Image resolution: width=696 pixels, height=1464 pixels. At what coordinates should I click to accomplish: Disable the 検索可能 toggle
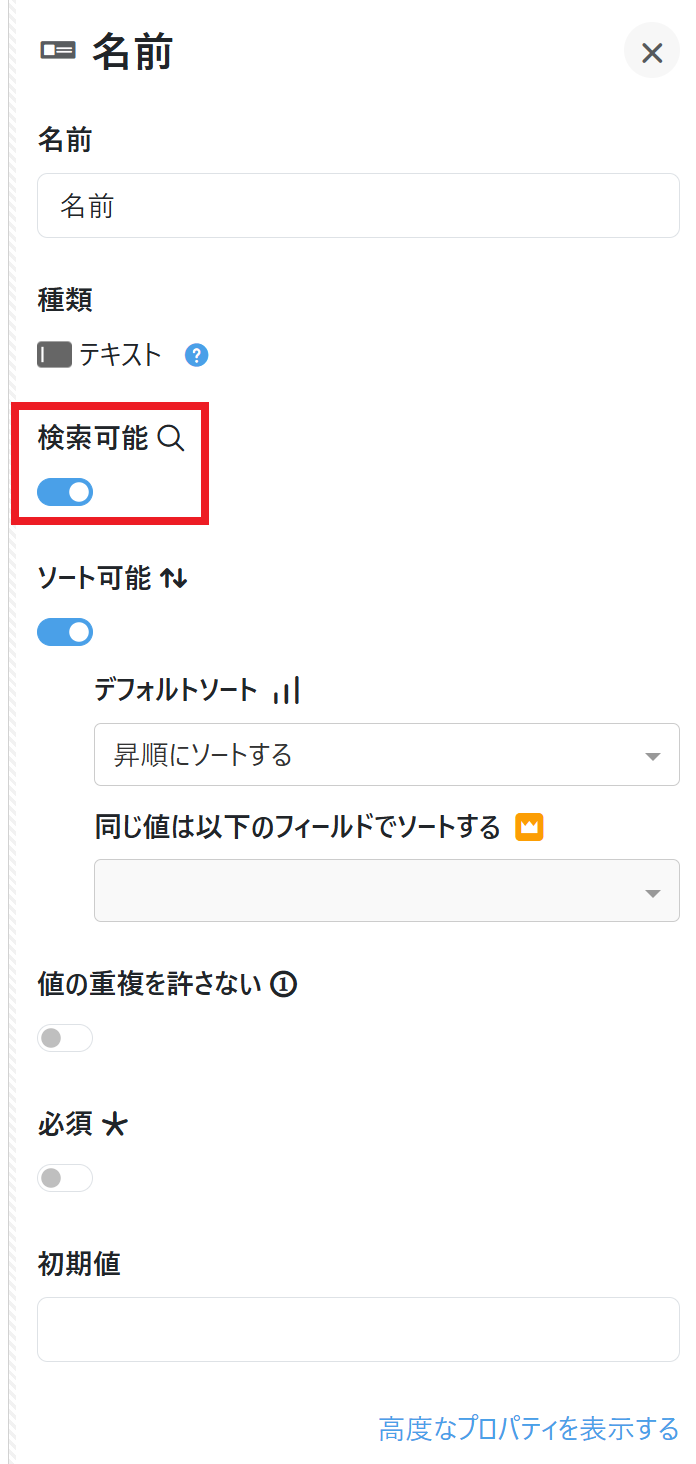pos(65,492)
